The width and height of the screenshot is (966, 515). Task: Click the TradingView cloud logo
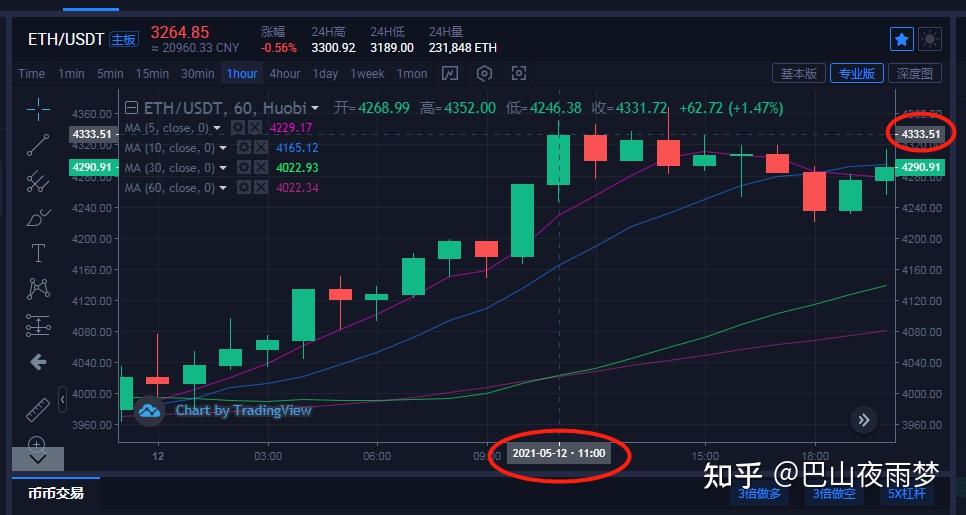pos(150,411)
